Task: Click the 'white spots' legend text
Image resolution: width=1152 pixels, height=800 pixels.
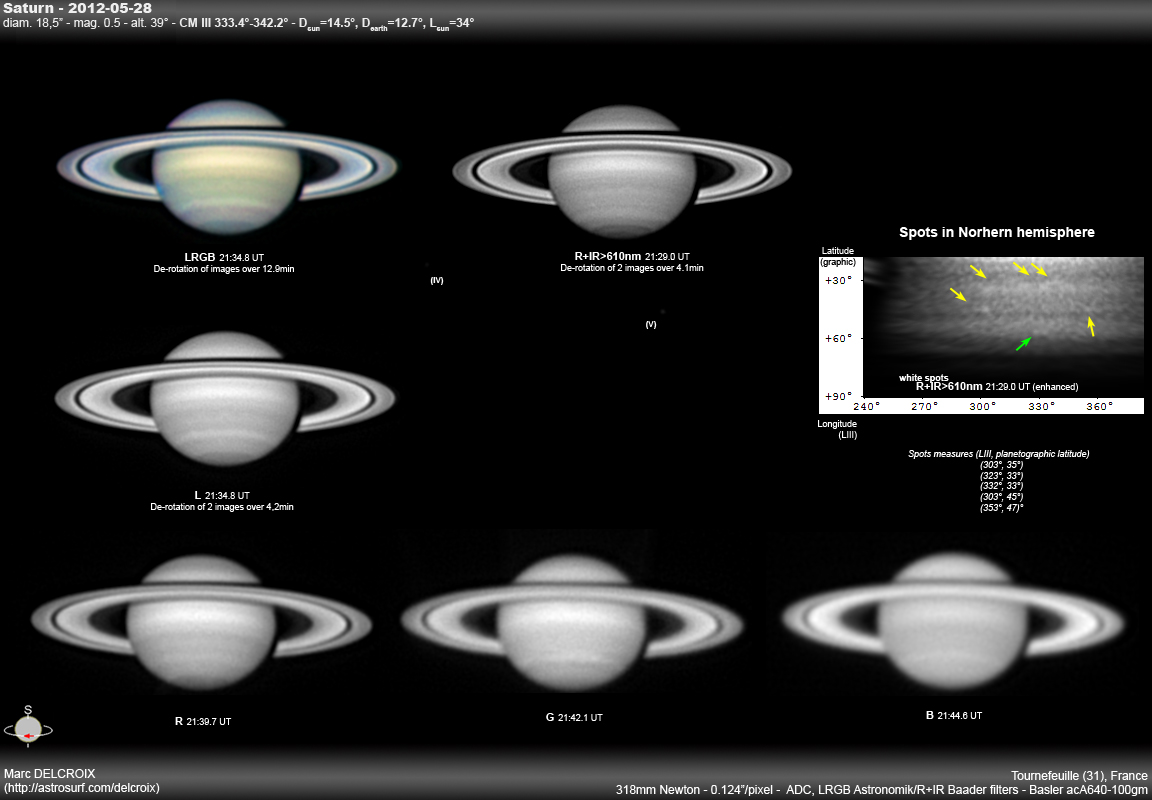Action: click(924, 378)
